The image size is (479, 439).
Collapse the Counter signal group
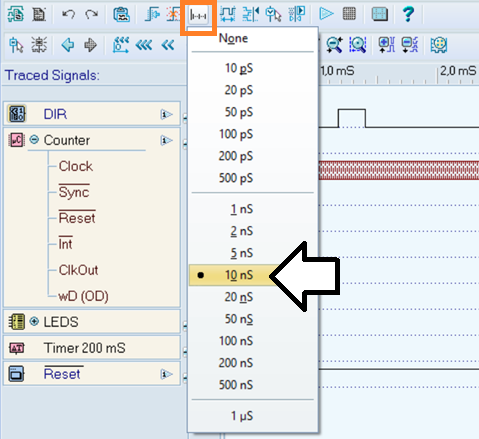[x=34, y=140]
